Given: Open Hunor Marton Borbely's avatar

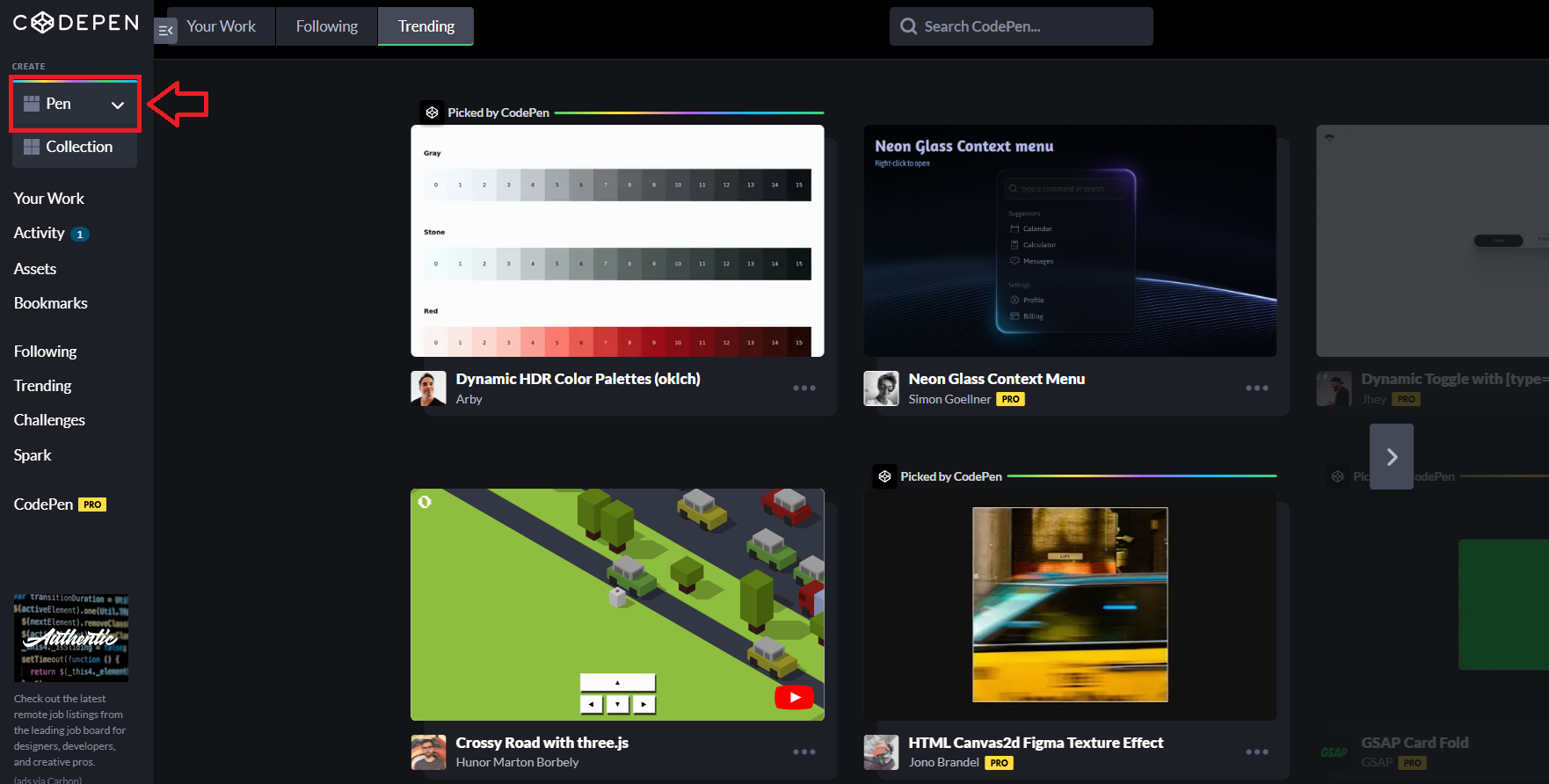Looking at the screenshot, I should [428, 752].
